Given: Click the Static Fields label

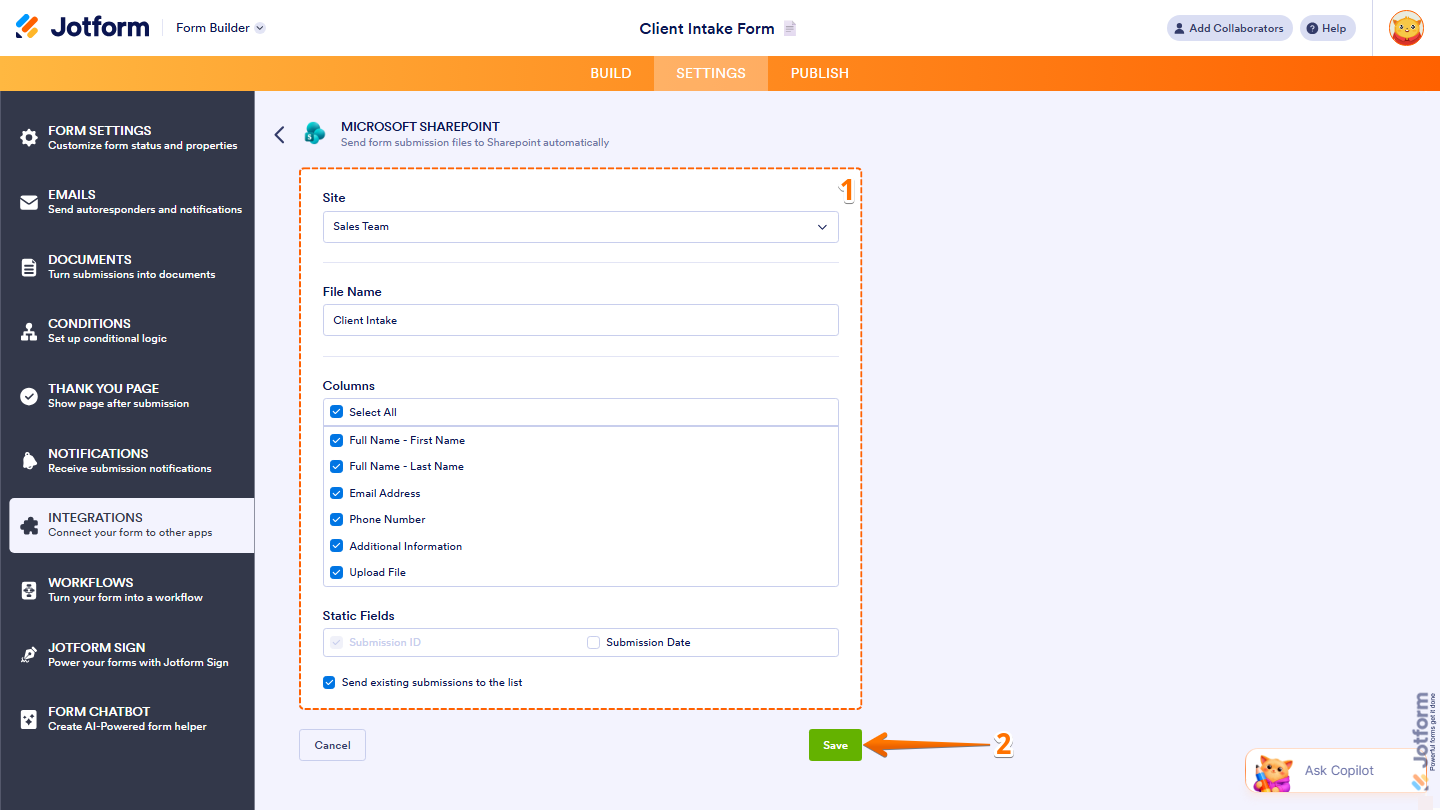Looking at the screenshot, I should (x=358, y=616).
